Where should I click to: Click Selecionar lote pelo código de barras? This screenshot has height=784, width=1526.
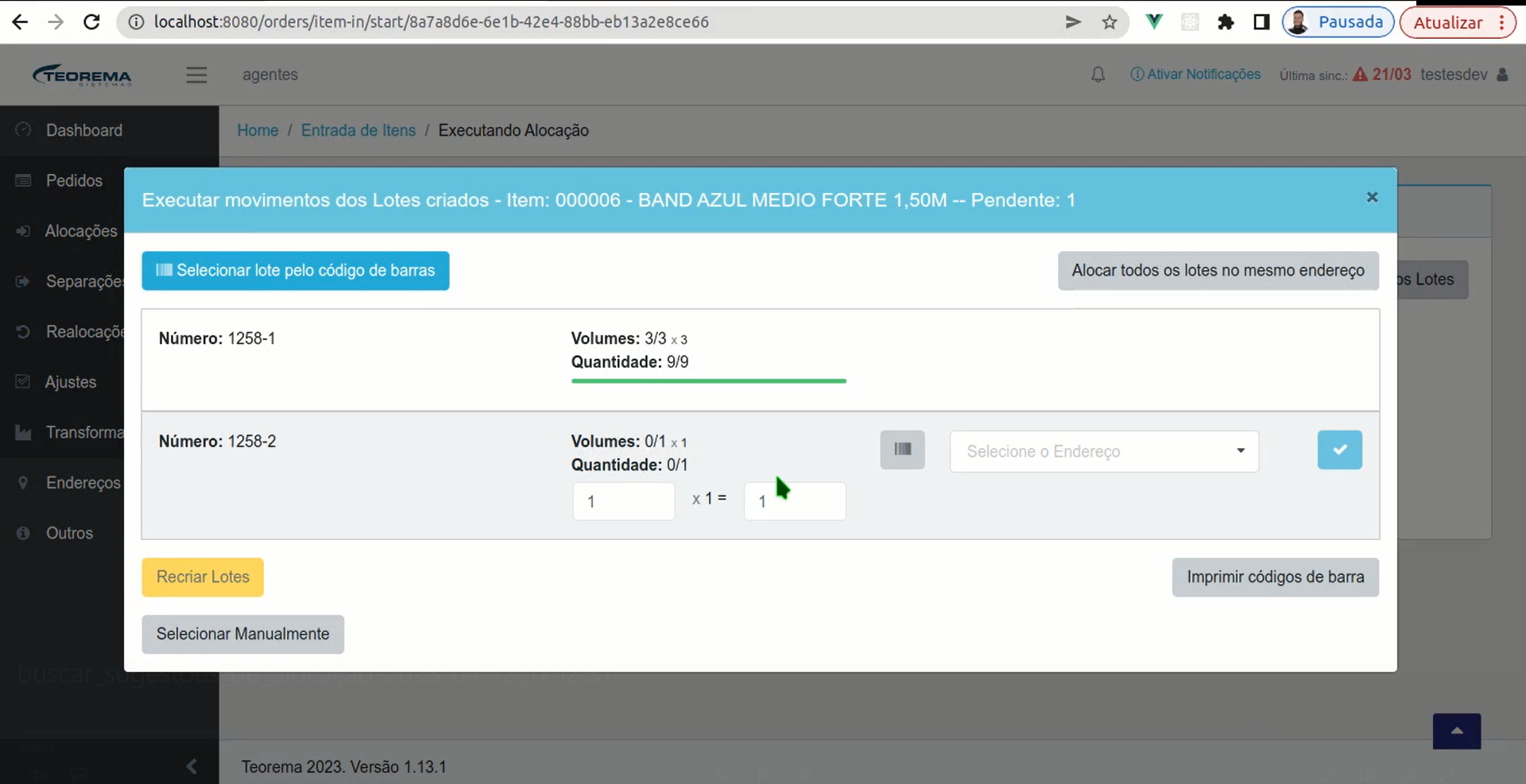pos(296,271)
